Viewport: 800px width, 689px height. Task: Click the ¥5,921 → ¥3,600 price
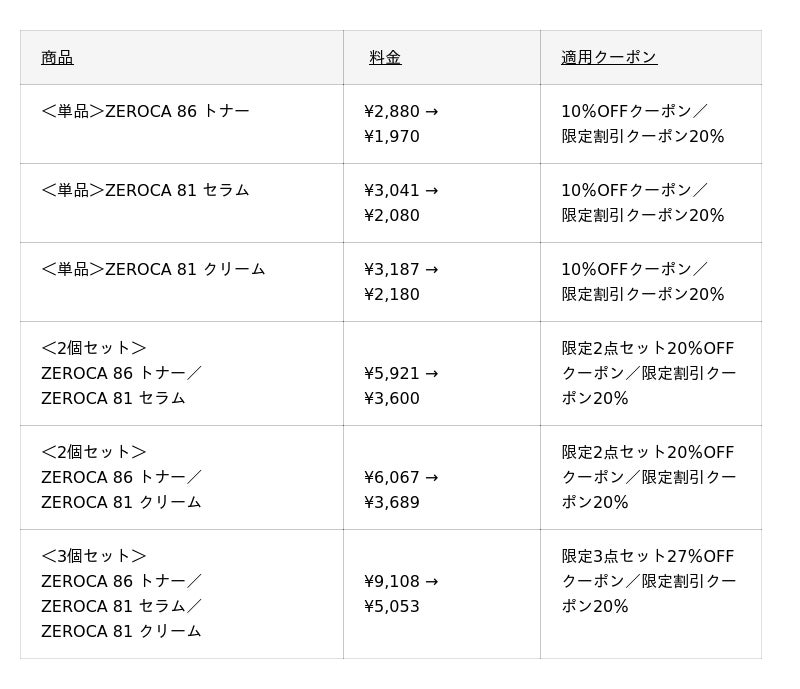tap(401, 386)
